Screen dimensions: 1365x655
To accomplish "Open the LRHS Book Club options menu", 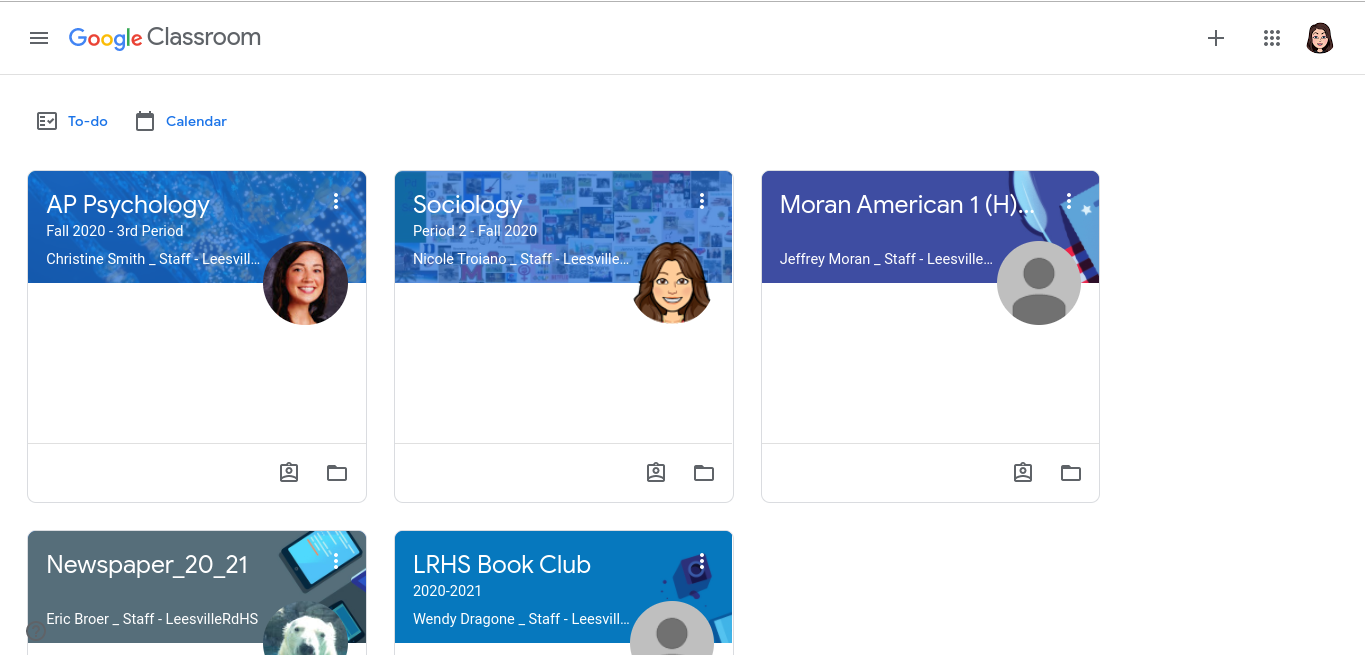I will [x=703, y=561].
